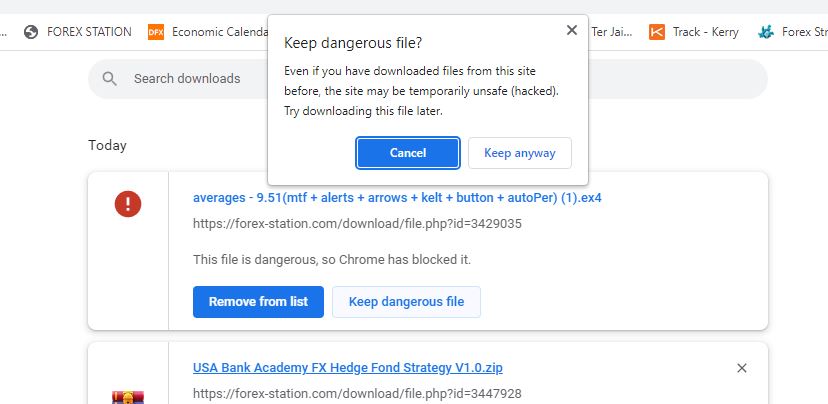828x404 pixels.
Task: Choose Keep anyway in the dialog
Action: (x=519, y=153)
